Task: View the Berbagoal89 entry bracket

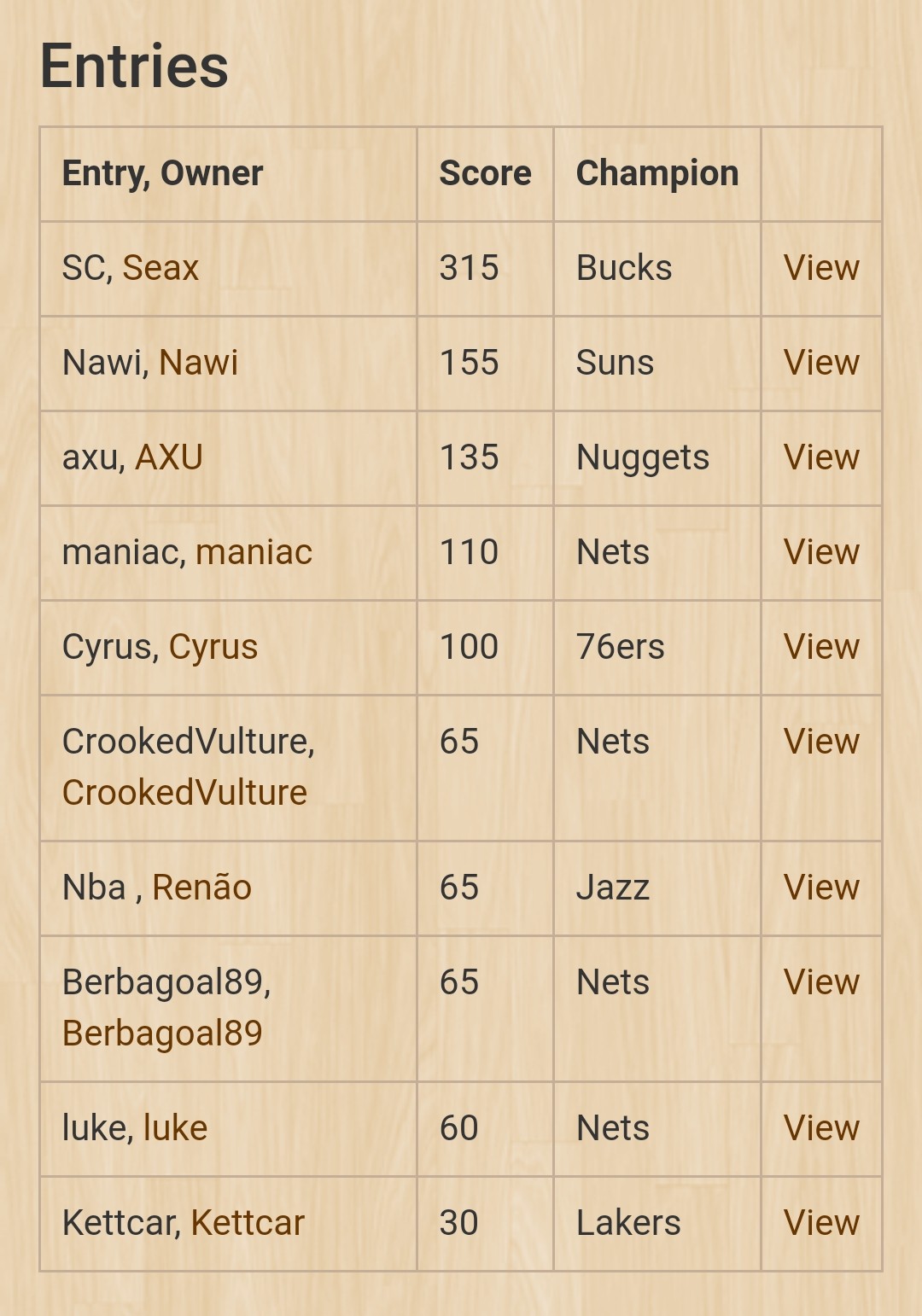Action: (x=821, y=982)
